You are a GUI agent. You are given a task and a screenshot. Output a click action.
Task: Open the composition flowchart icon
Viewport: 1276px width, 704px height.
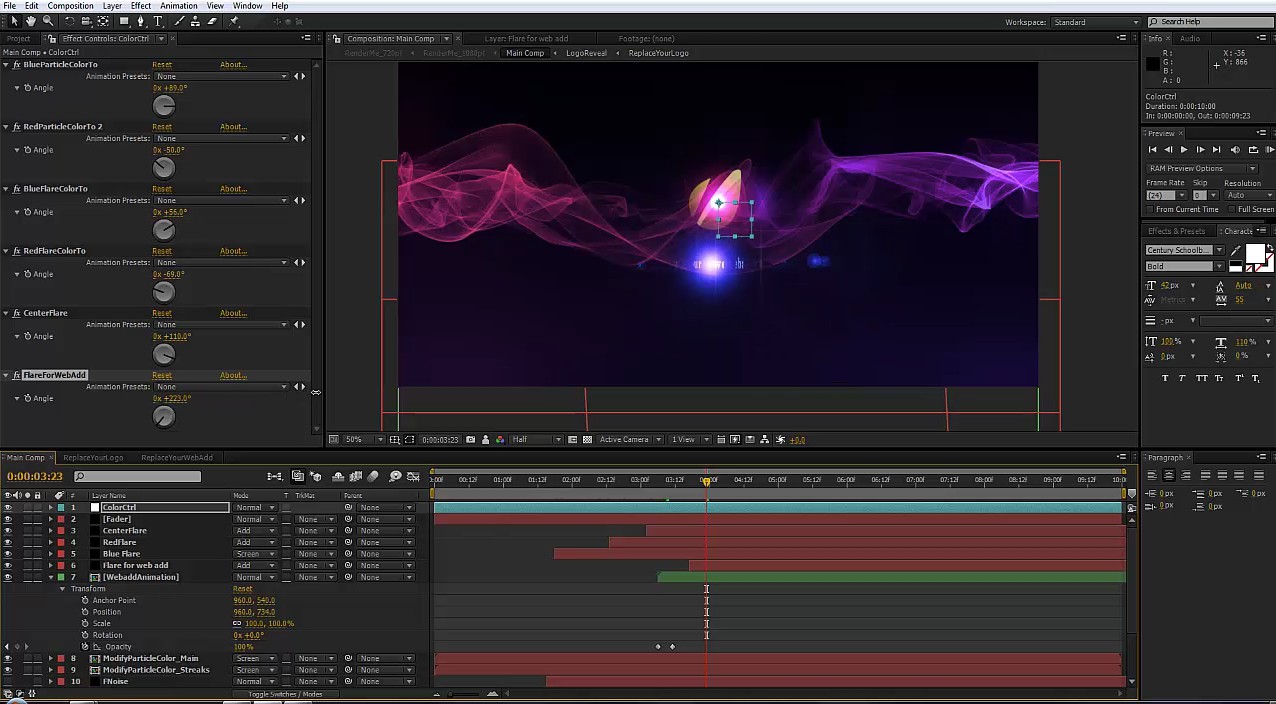point(766,440)
